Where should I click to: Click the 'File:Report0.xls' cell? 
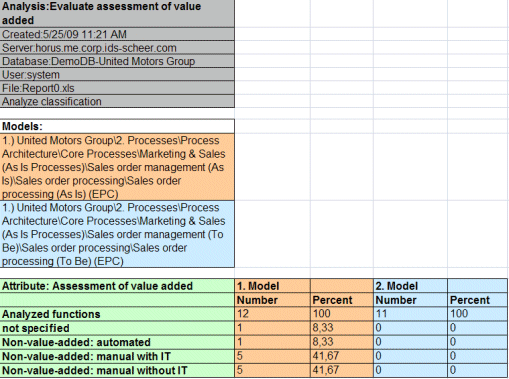(x=117, y=88)
